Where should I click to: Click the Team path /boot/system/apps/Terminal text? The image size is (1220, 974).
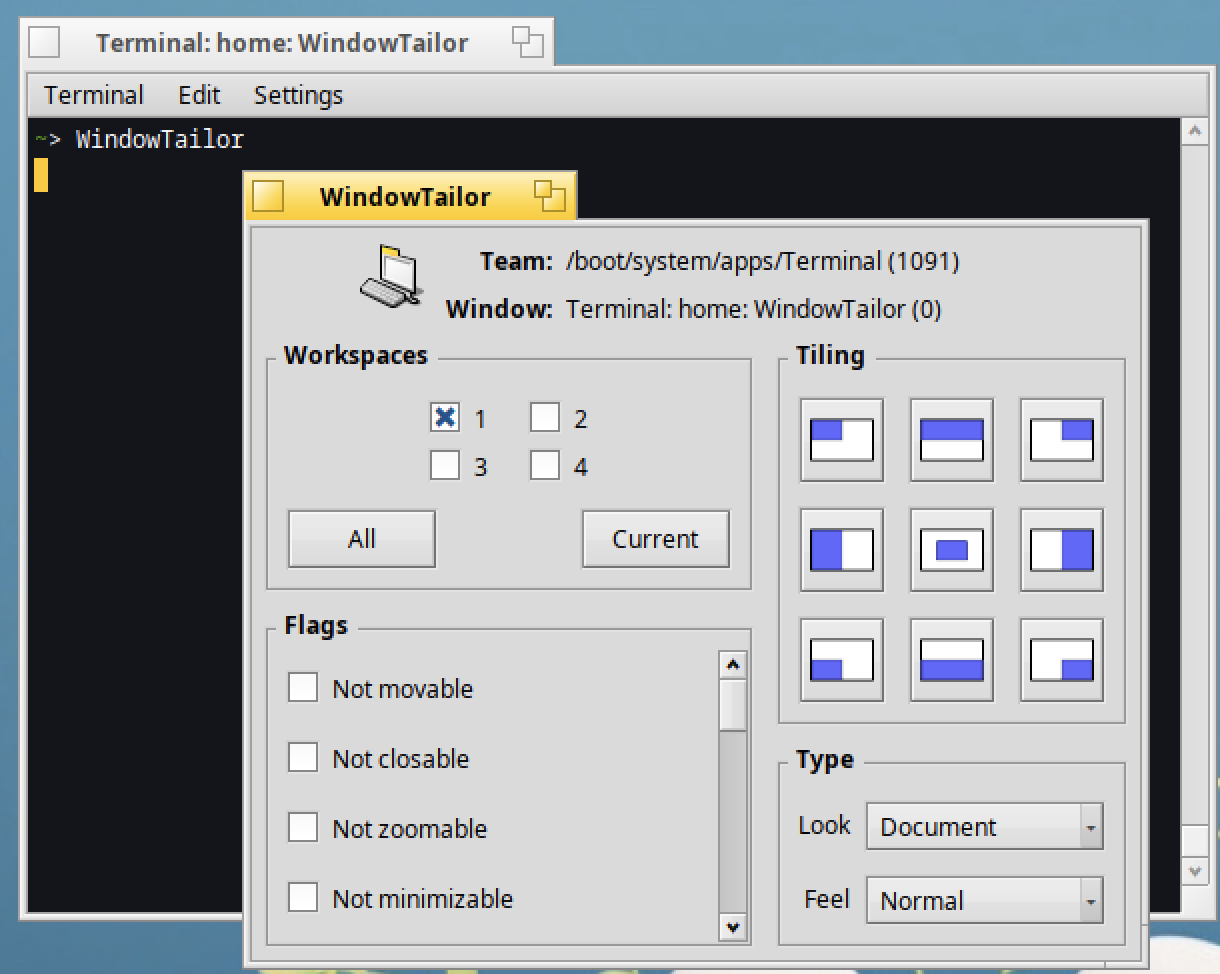[x=762, y=262]
